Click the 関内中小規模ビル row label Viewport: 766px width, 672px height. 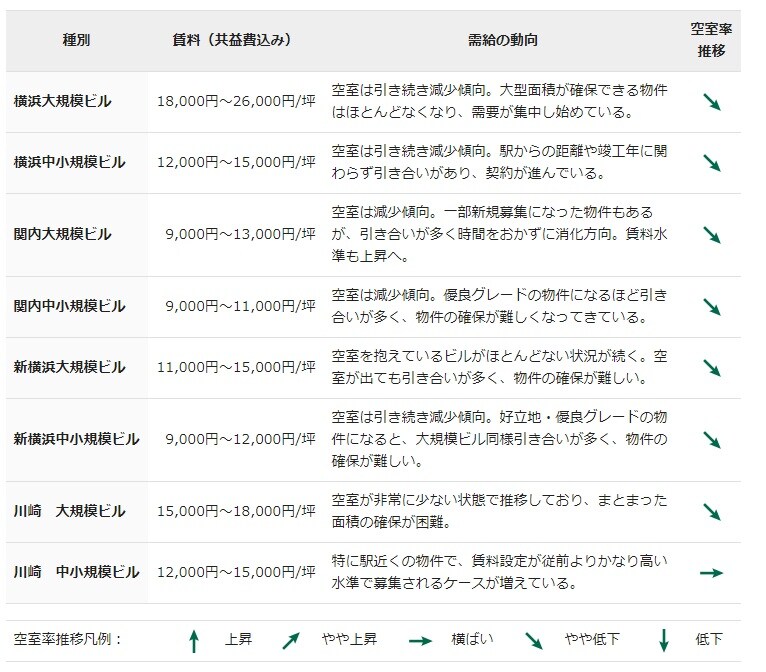click(x=70, y=307)
